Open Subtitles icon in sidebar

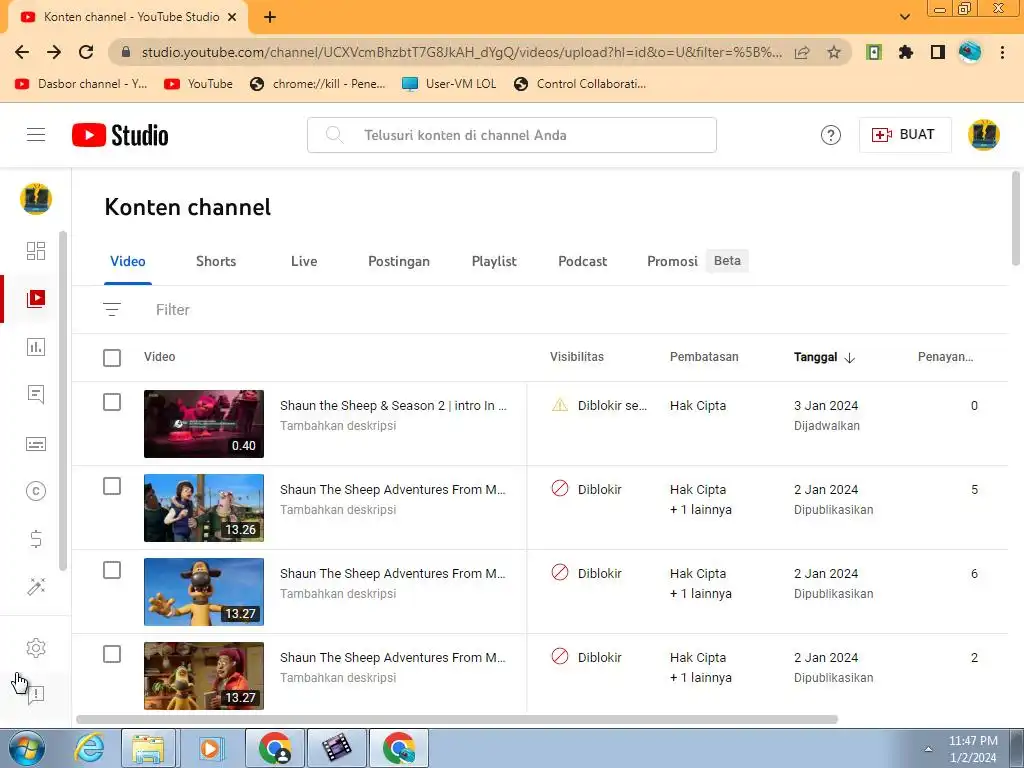point(36,443)
